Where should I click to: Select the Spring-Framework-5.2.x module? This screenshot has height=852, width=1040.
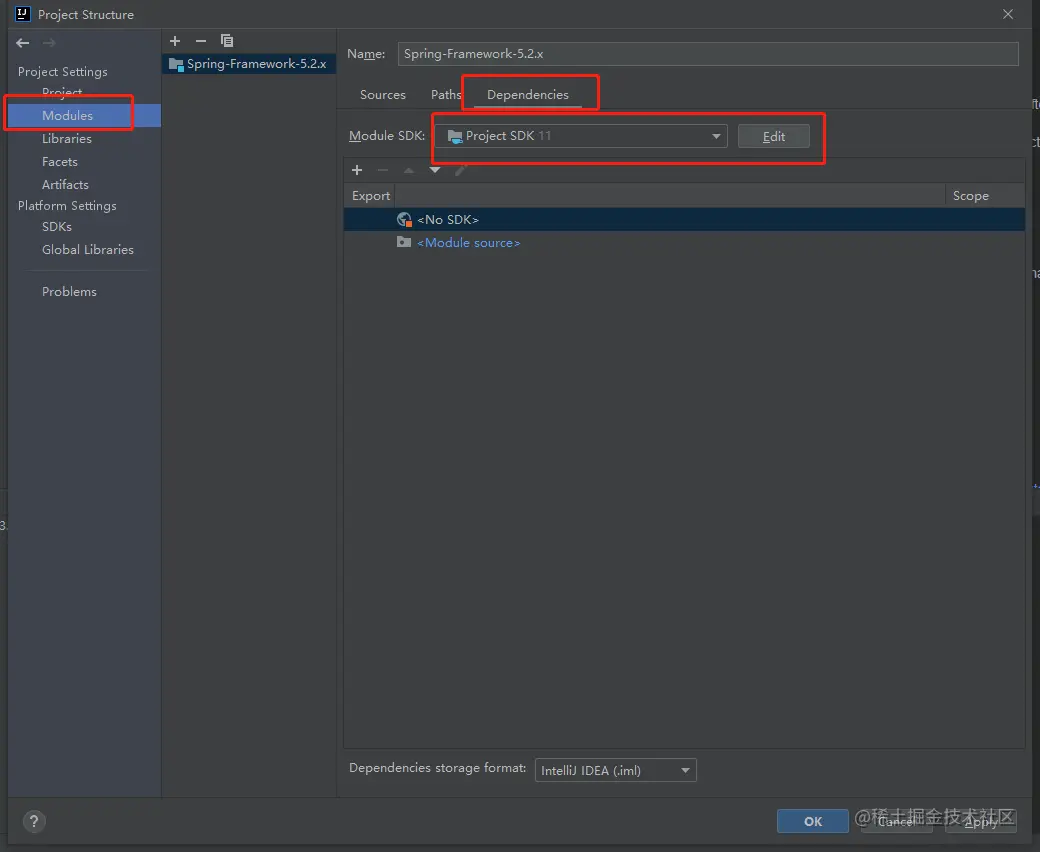(x=249, y=64)
